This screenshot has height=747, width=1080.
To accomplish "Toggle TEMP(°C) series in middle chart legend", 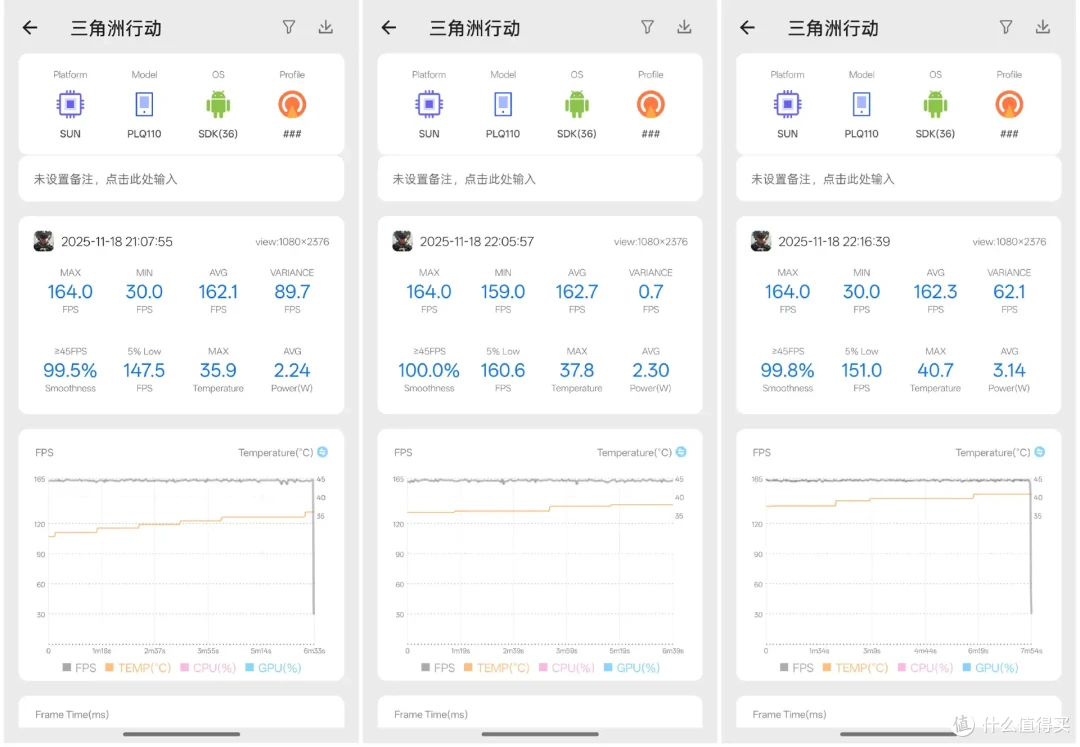I will point(497,668).
